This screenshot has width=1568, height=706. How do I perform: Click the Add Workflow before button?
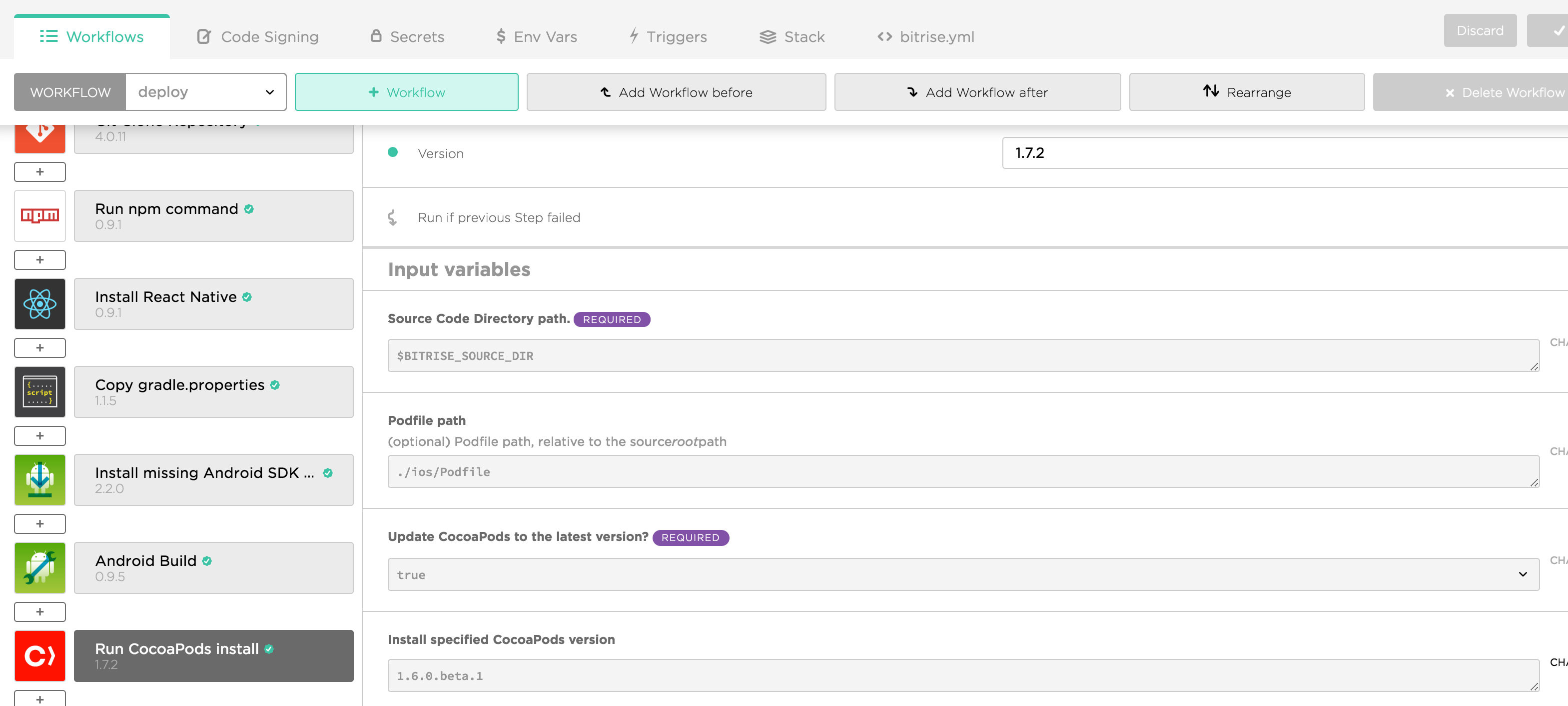(x=676, y=92)
